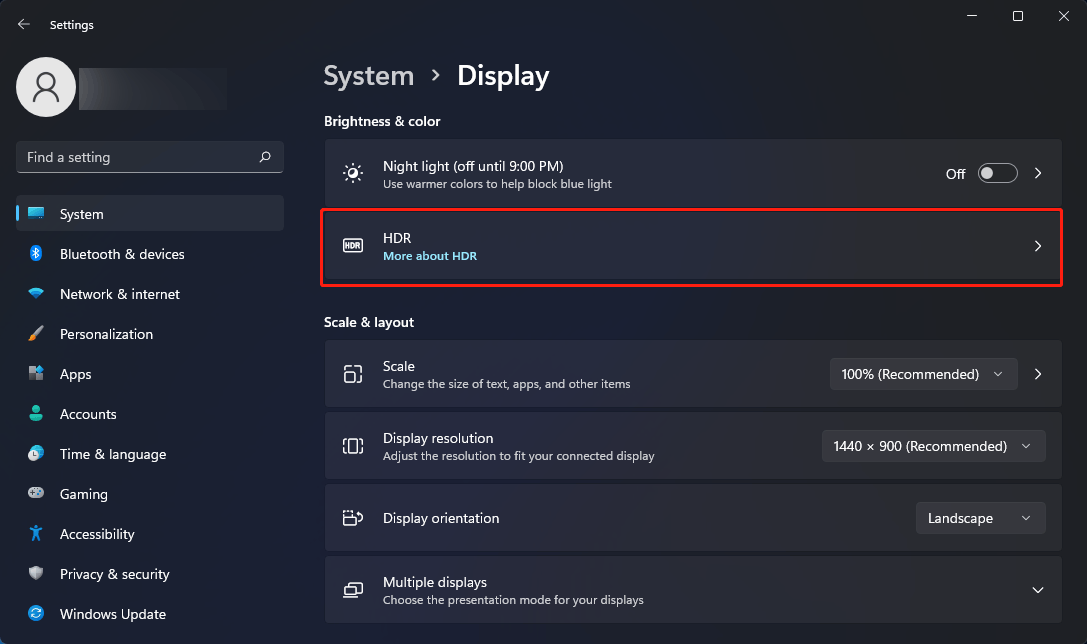Toggle Night light on

point(997,172)
